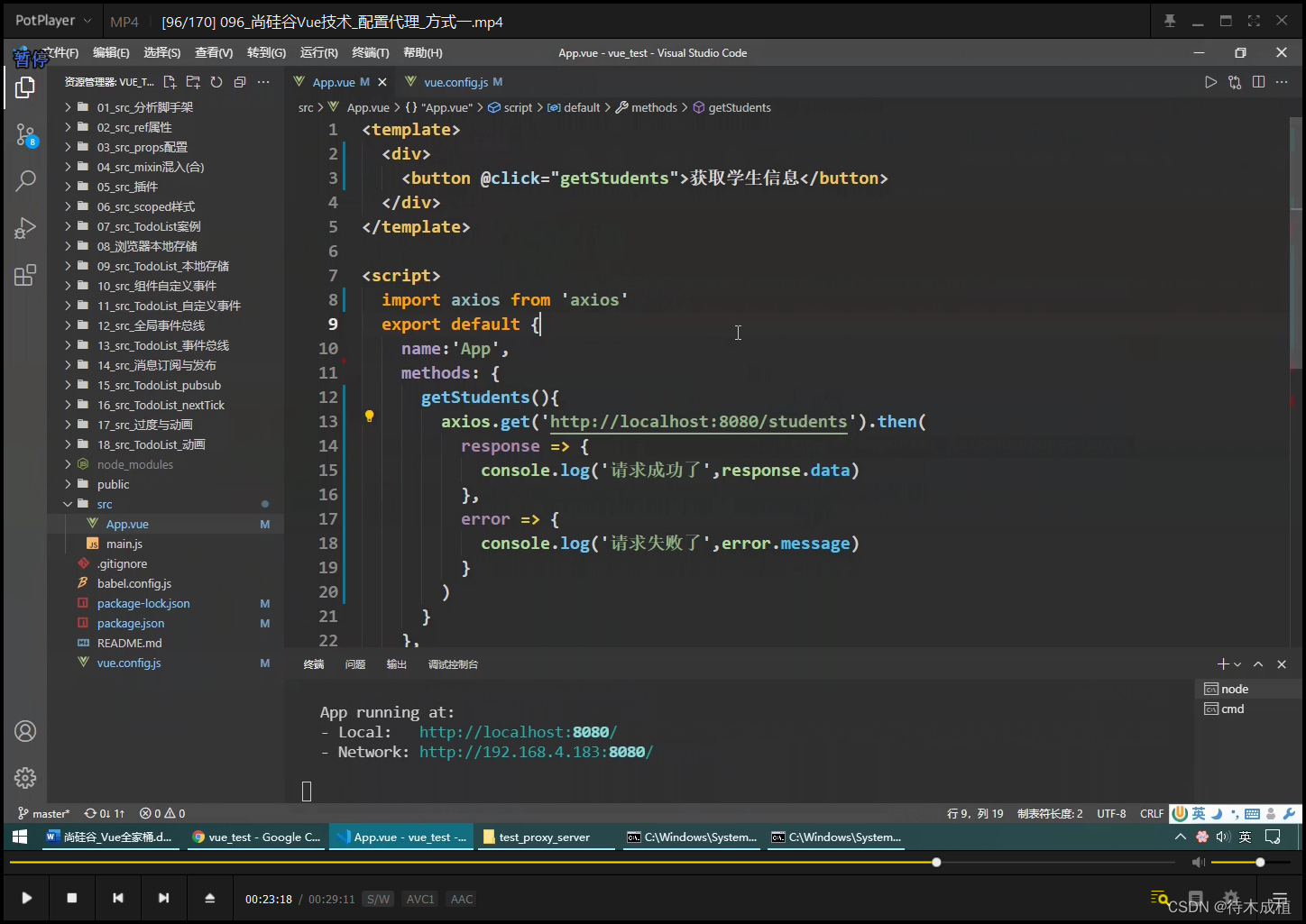Open vue.config.js in explorer tree
The image size is (1306, 924).
click(129, 663)
